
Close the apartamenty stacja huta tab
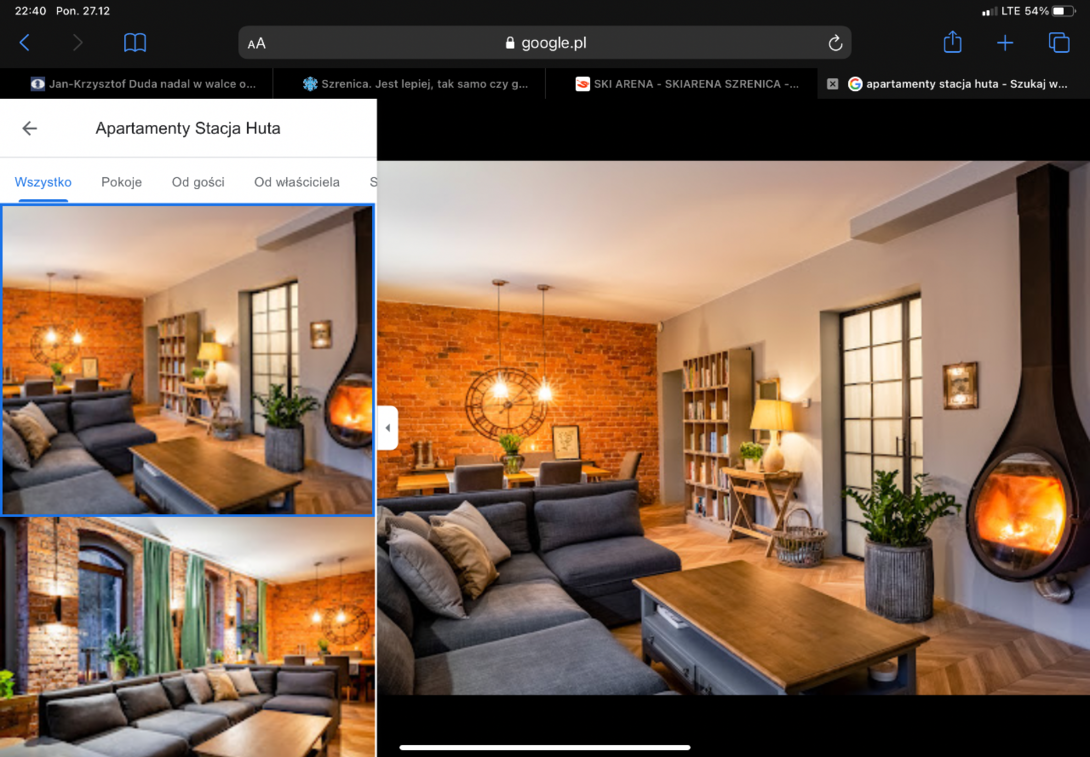(832, 84)
